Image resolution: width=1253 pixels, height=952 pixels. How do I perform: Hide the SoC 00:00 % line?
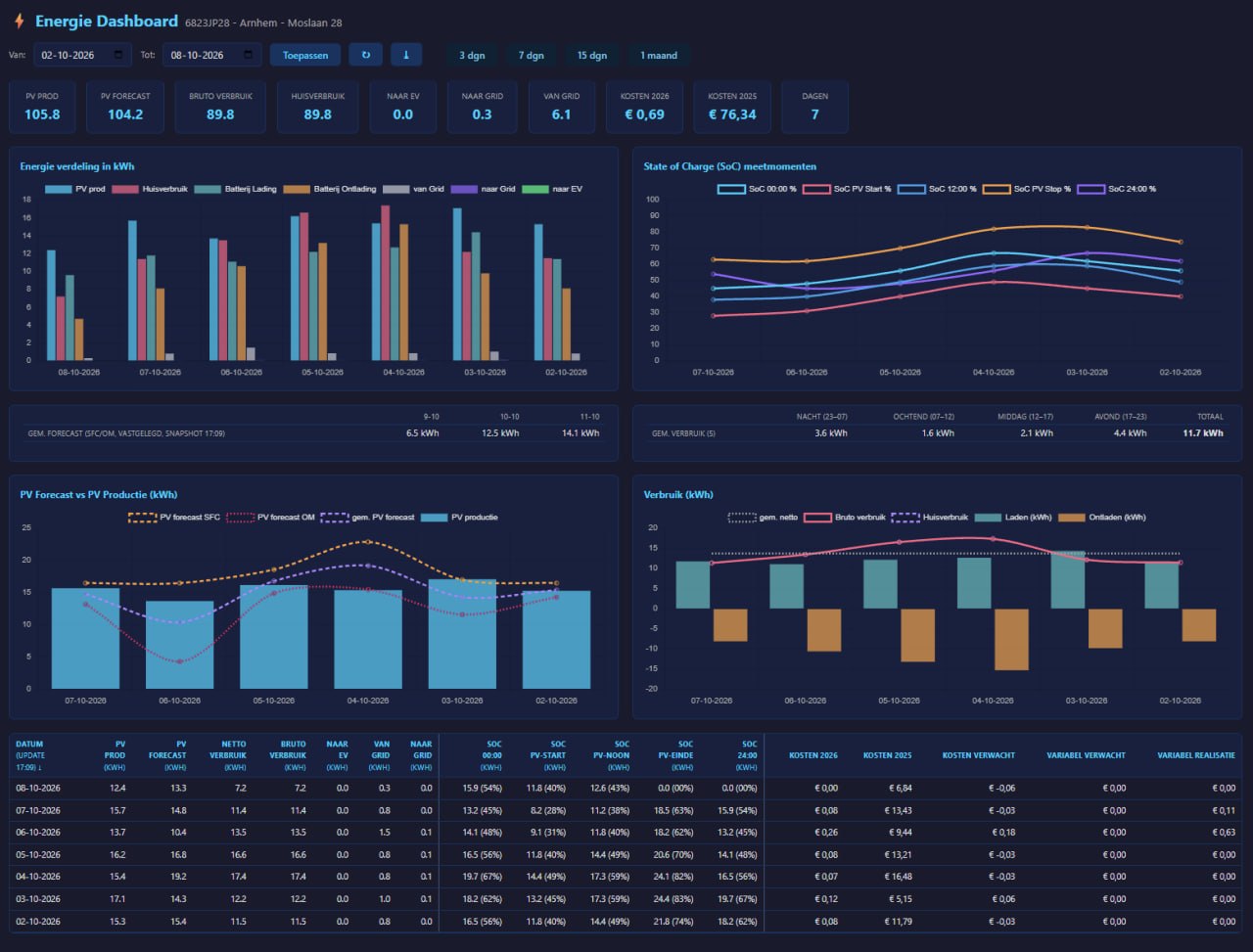(x=757, y=189)
